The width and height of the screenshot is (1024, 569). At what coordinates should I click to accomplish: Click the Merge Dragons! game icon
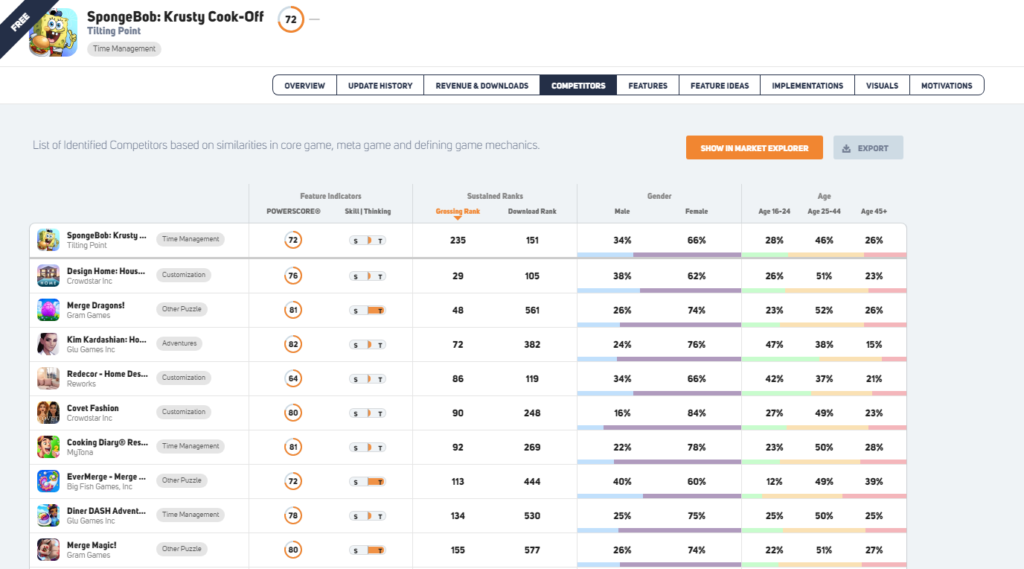48,310
